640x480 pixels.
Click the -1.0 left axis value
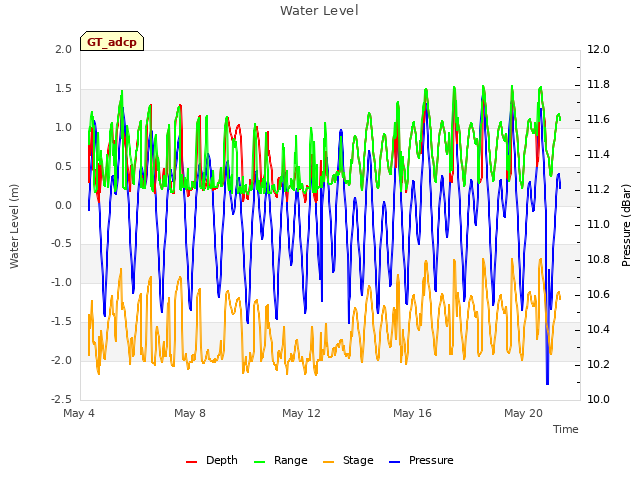pyautogui.click(x=61, y=282)
